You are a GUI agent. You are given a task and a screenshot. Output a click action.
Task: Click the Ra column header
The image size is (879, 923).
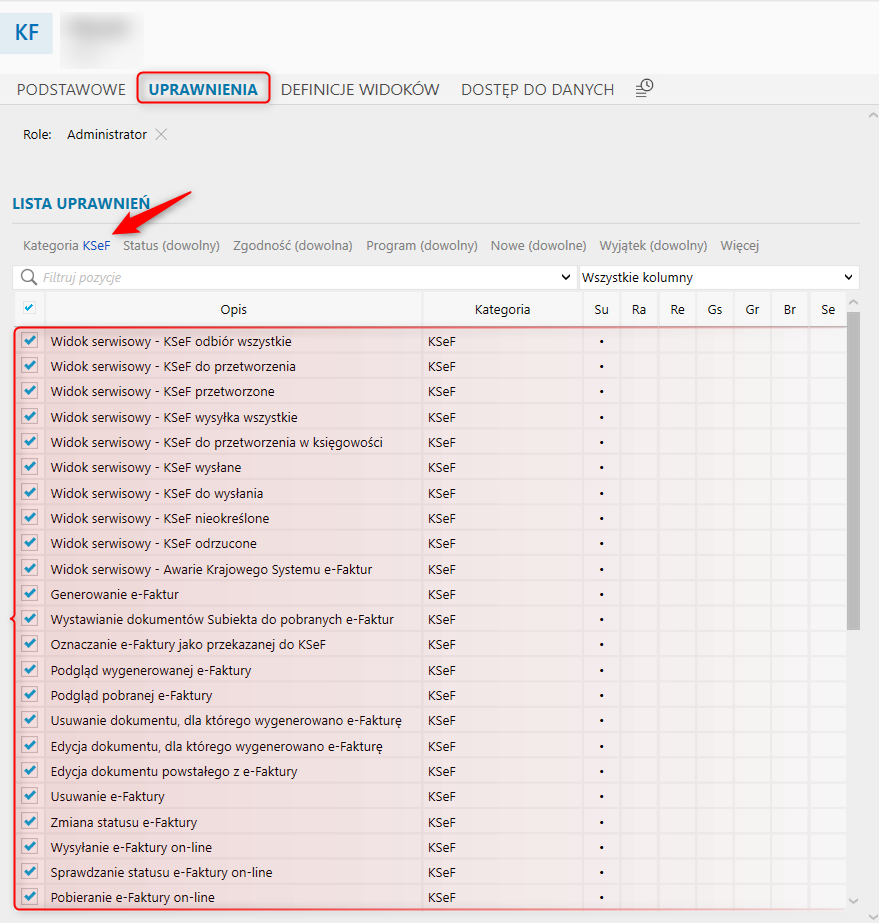[639, 310]
